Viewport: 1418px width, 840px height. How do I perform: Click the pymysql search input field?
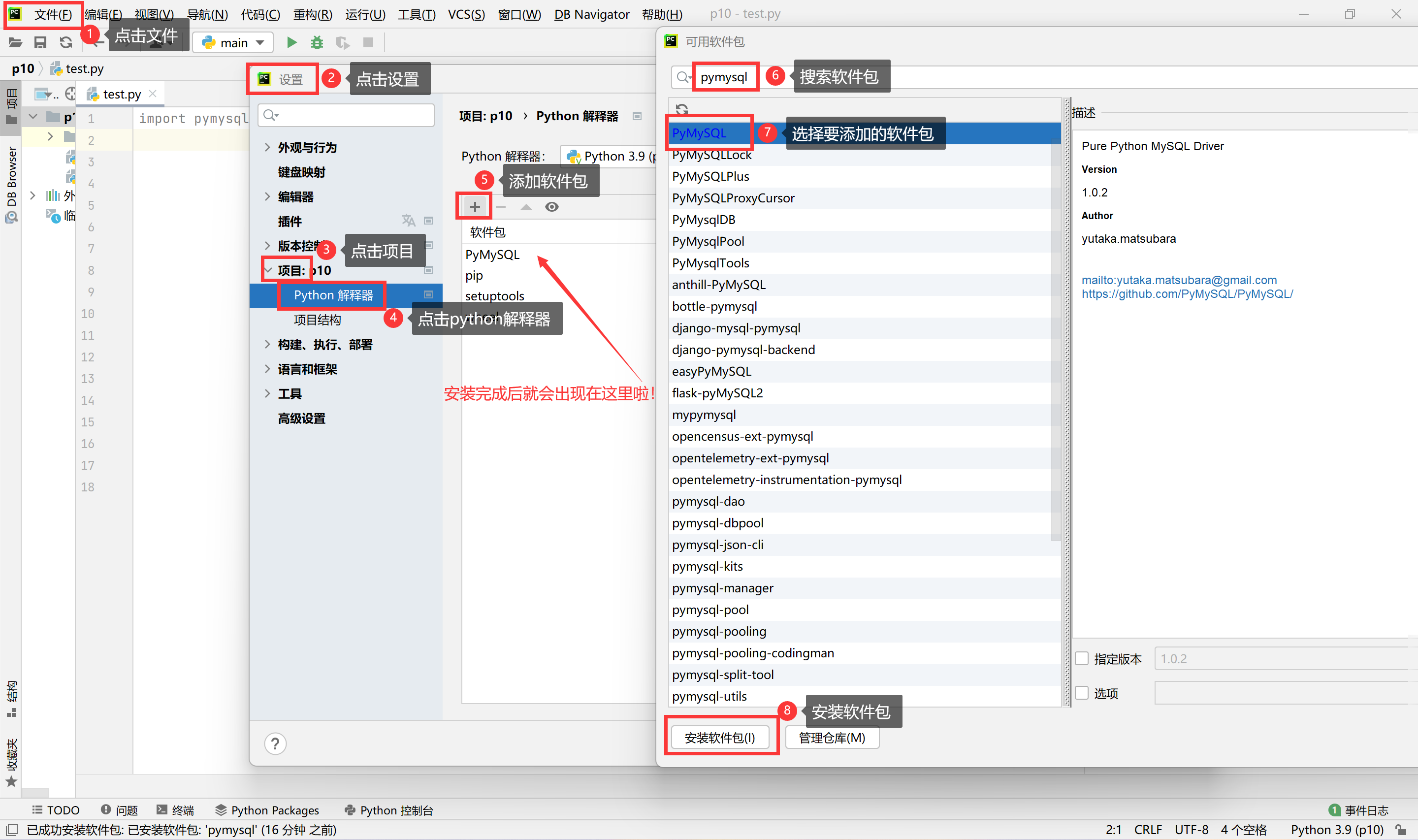point(725,76)
